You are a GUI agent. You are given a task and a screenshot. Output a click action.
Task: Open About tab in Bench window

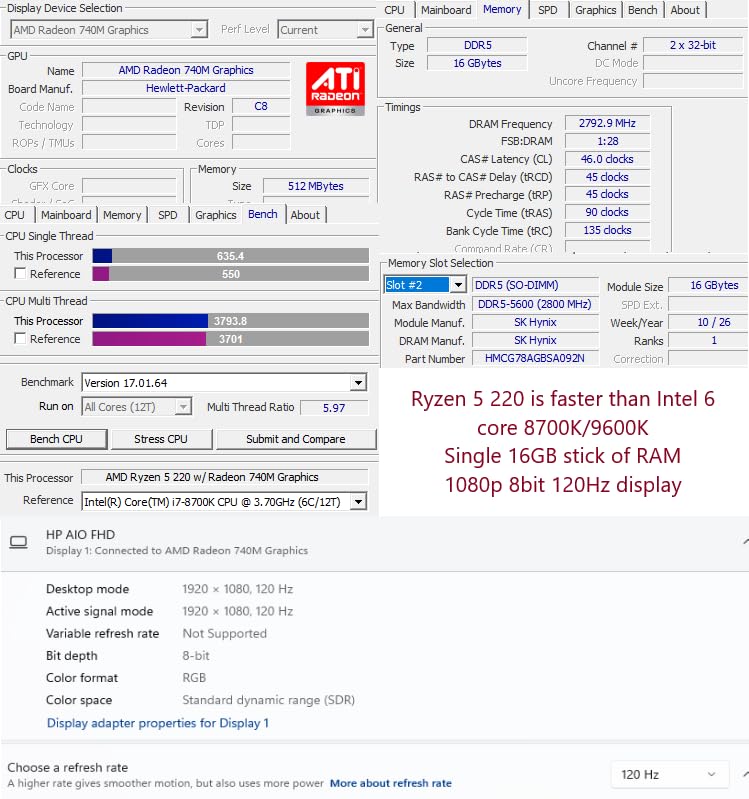(305, 215)
